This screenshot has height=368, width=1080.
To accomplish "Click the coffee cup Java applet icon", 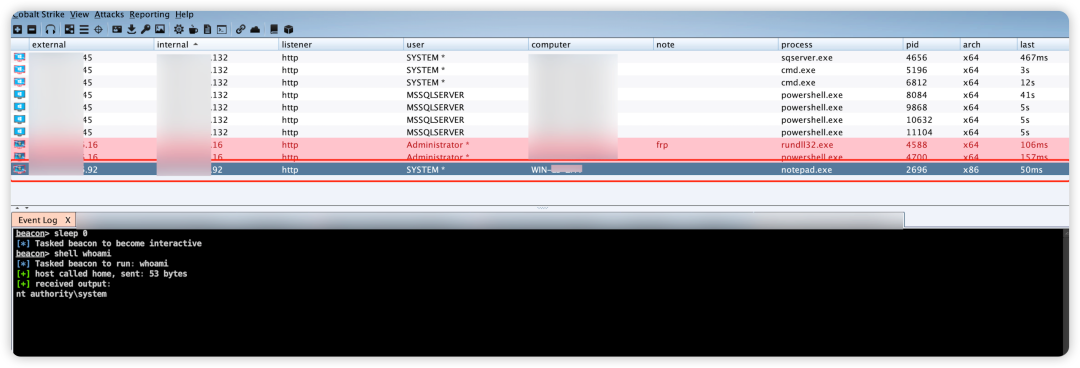I will (x=194, y=29).
